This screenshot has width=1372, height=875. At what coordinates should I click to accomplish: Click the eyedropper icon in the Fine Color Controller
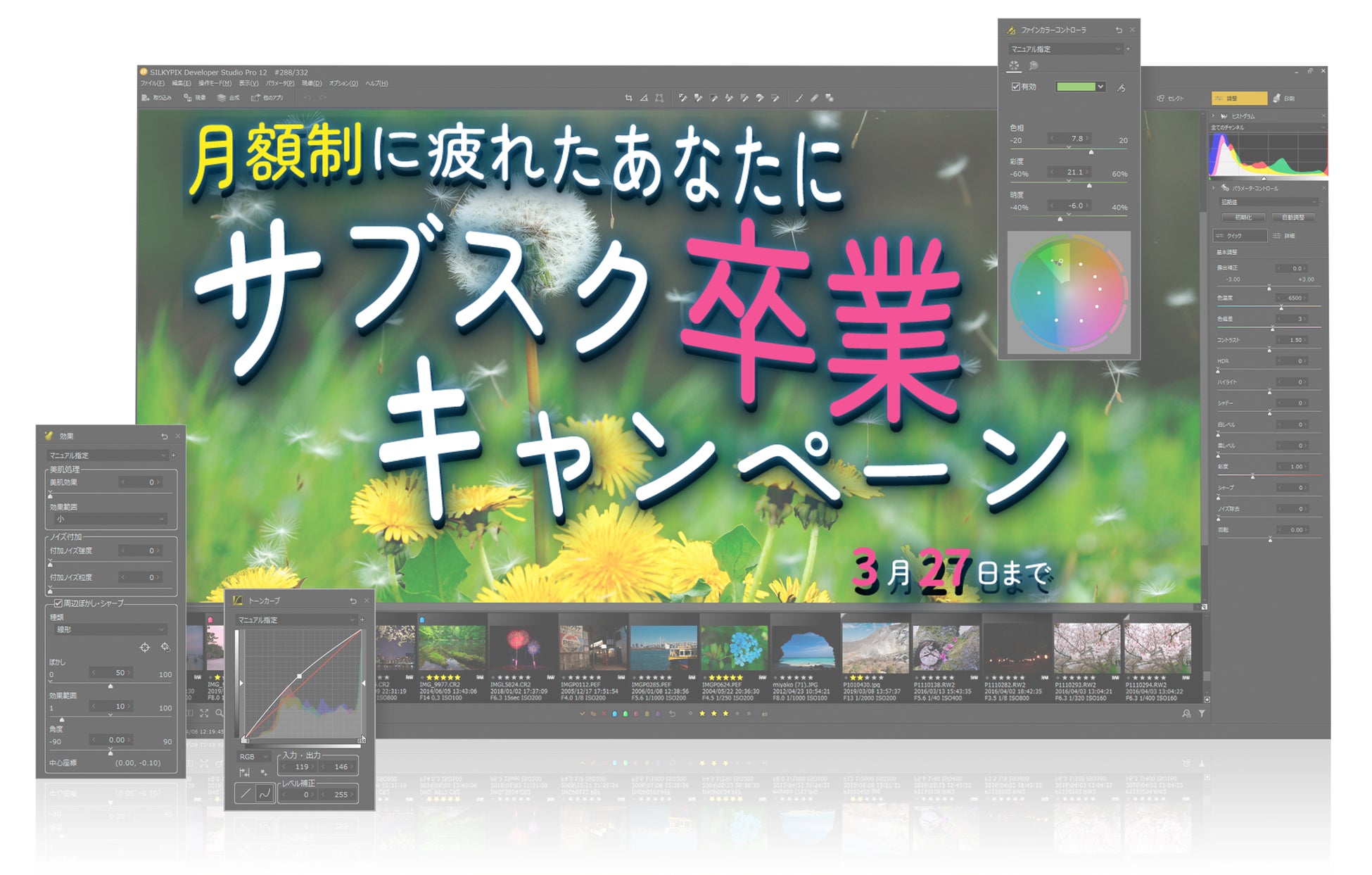coord(1121,87)
